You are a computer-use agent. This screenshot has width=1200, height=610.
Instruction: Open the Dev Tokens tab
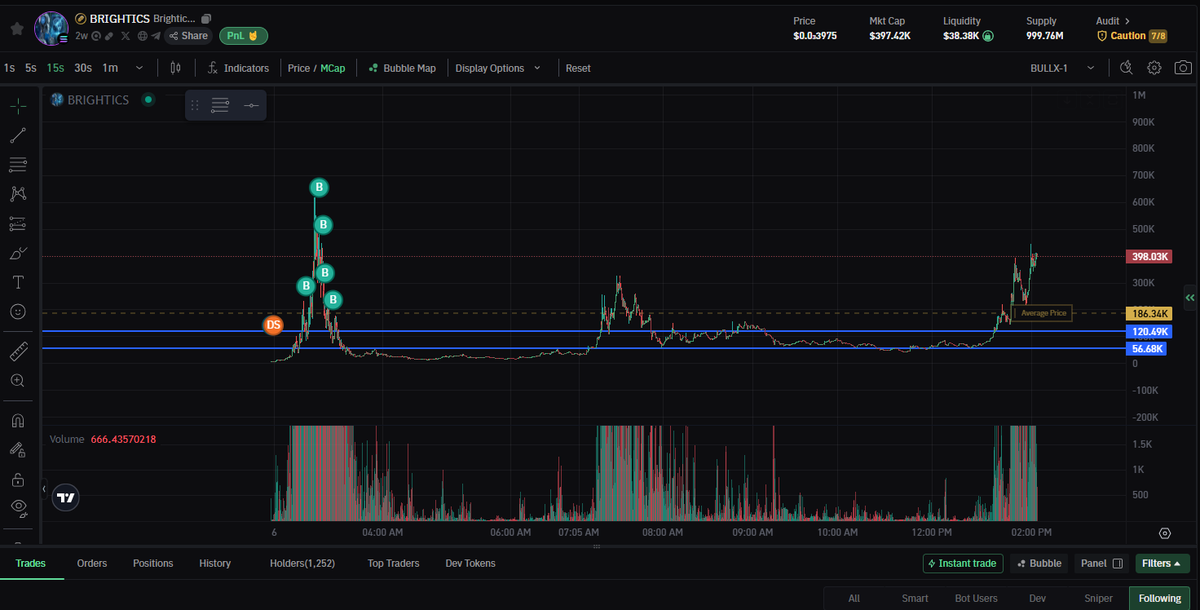(x=470, y=563)
